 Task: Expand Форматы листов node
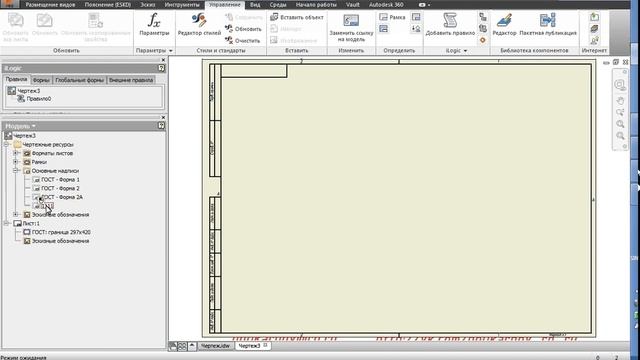[16, 153]
